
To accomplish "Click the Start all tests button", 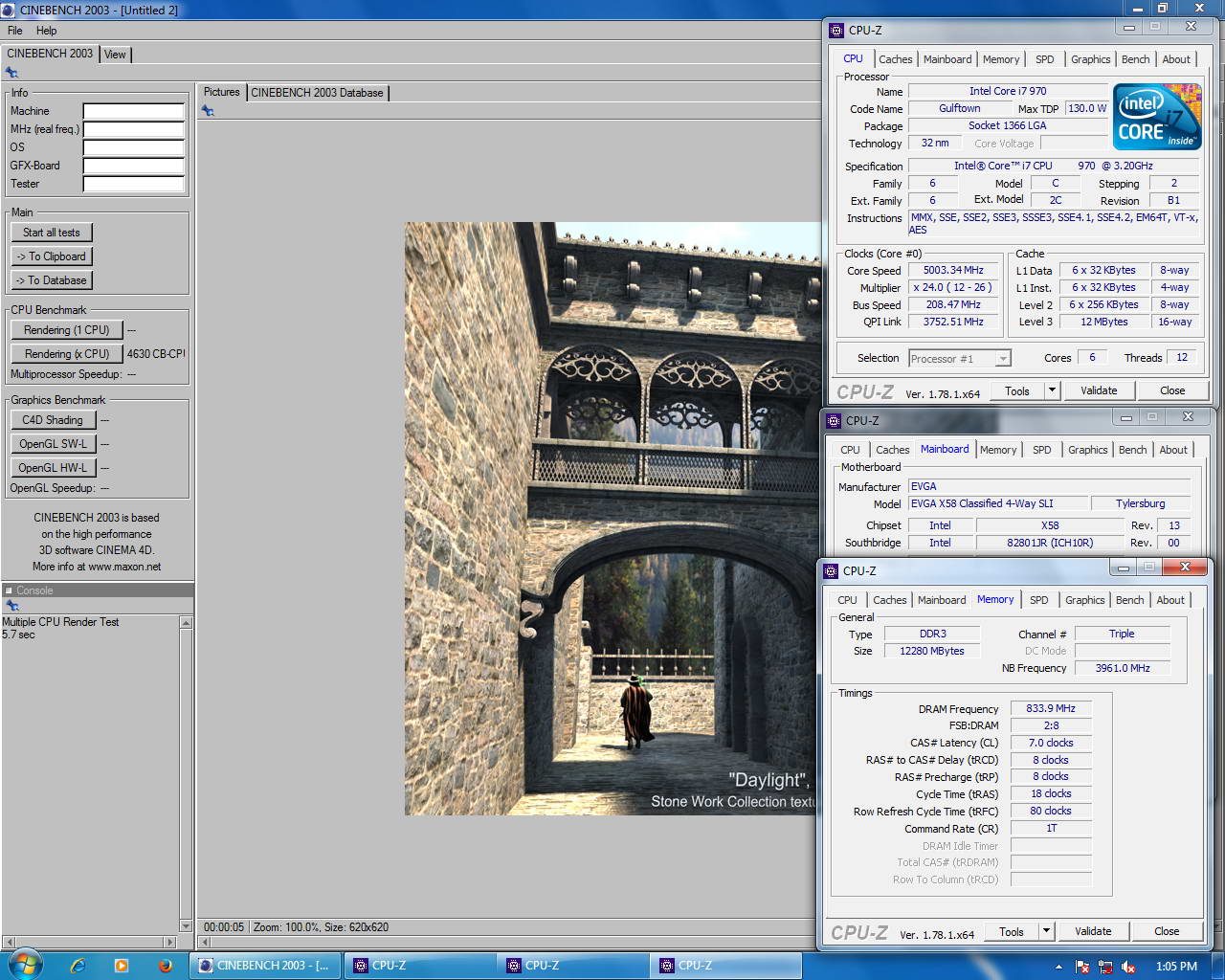I will [52, 233].
